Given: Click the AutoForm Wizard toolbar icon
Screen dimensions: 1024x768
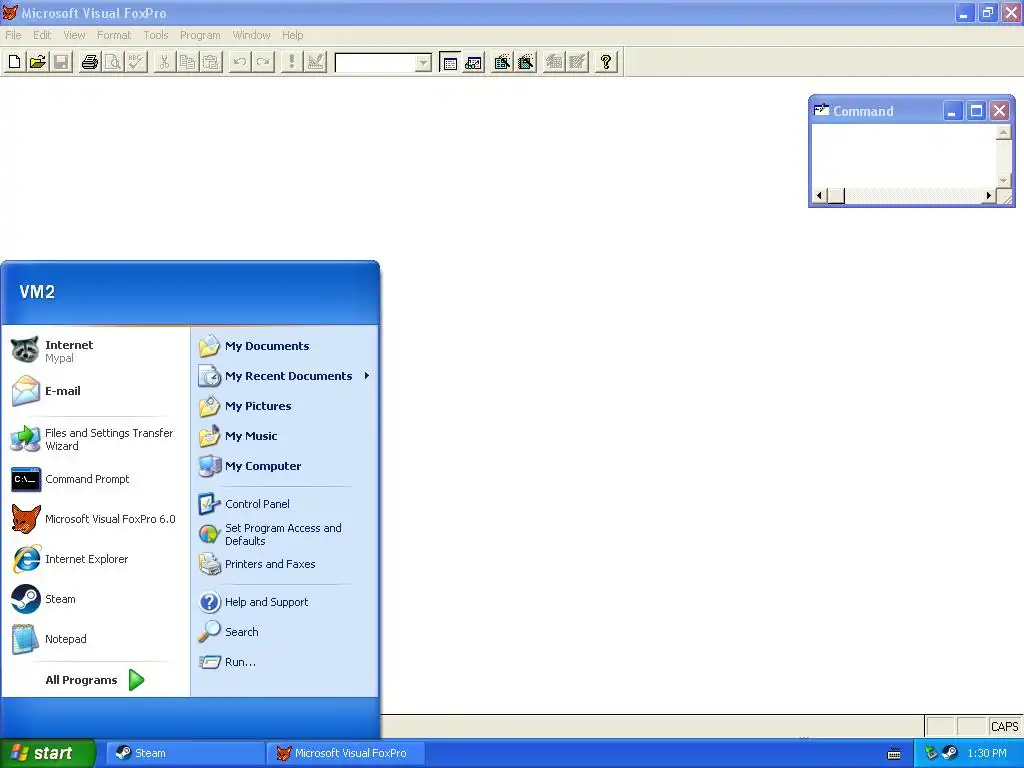Looking at the screenshot, I should (554, 62).
